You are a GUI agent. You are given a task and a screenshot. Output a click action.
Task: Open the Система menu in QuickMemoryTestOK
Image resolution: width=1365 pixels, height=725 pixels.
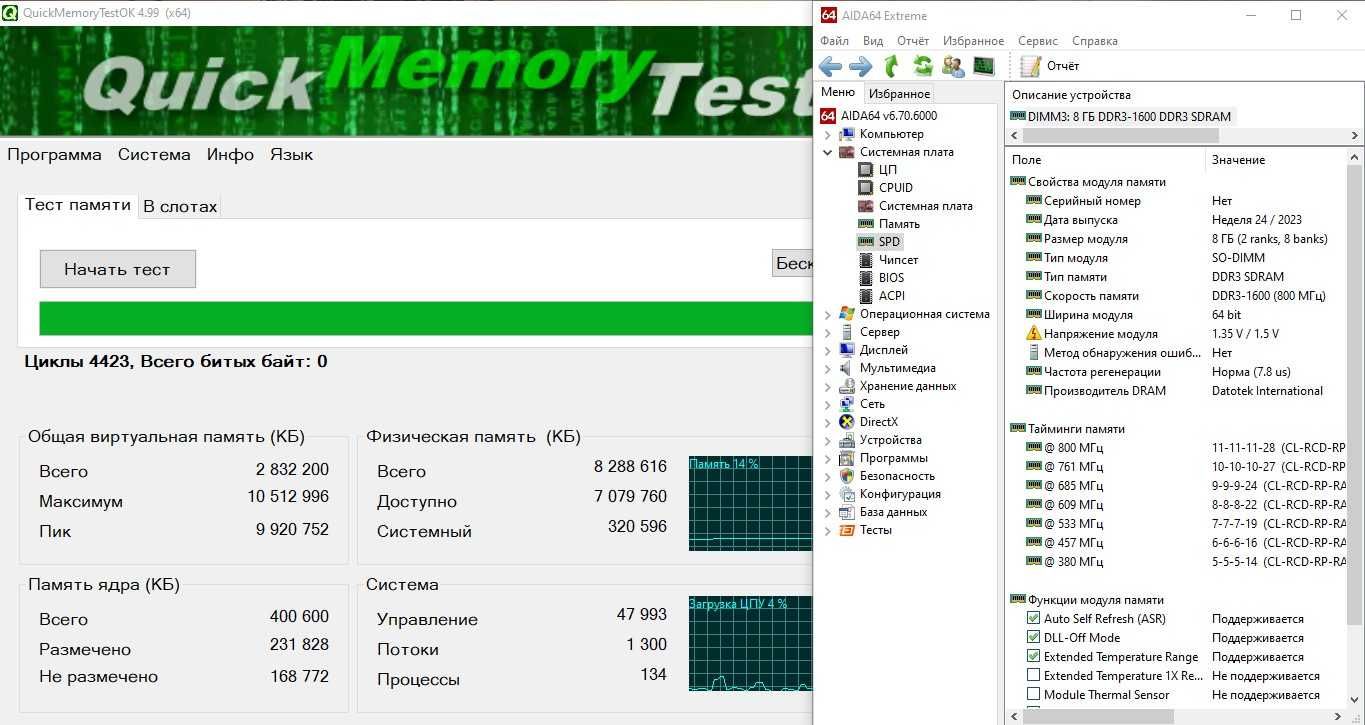[154, 154]
